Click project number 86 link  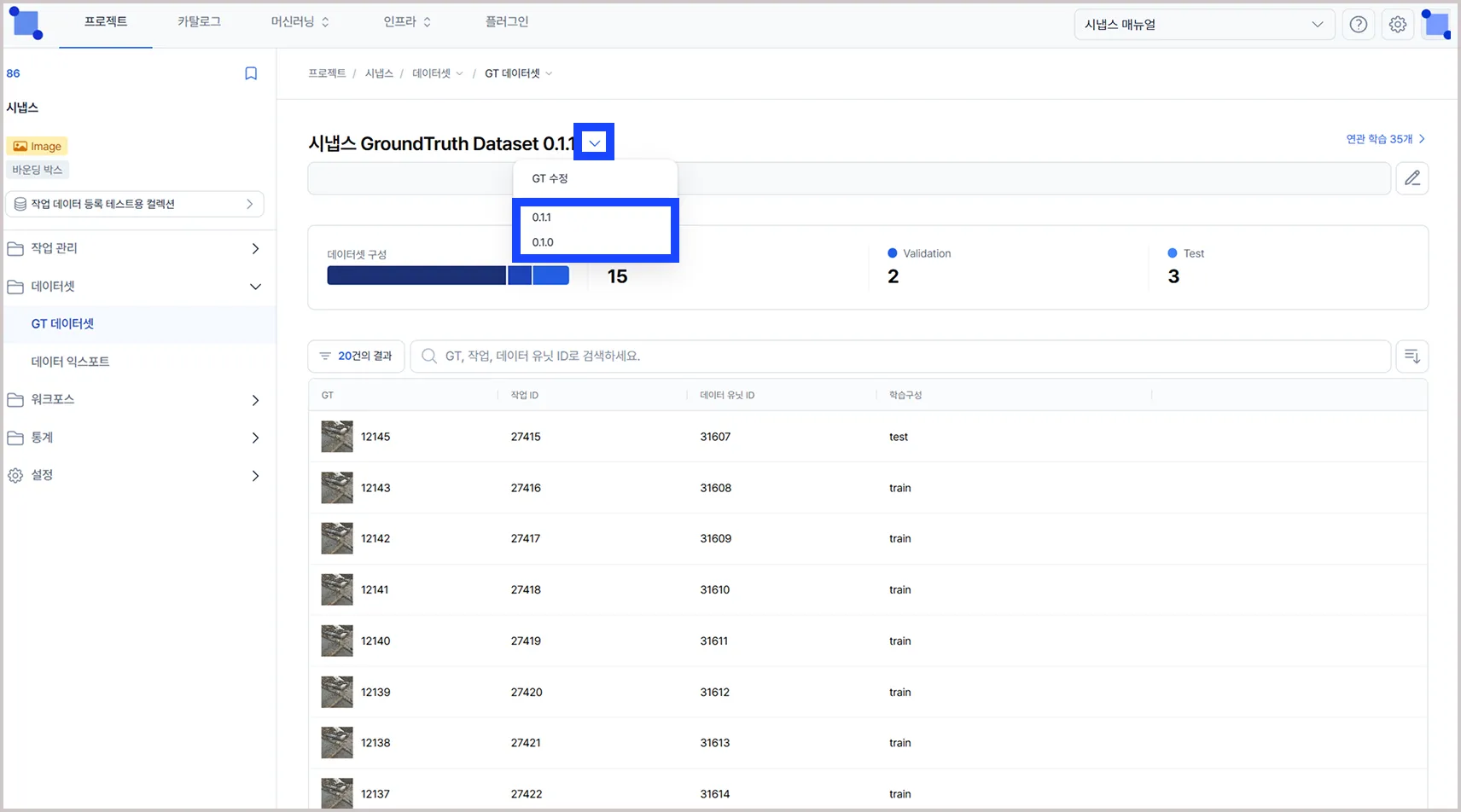(13, 73)
